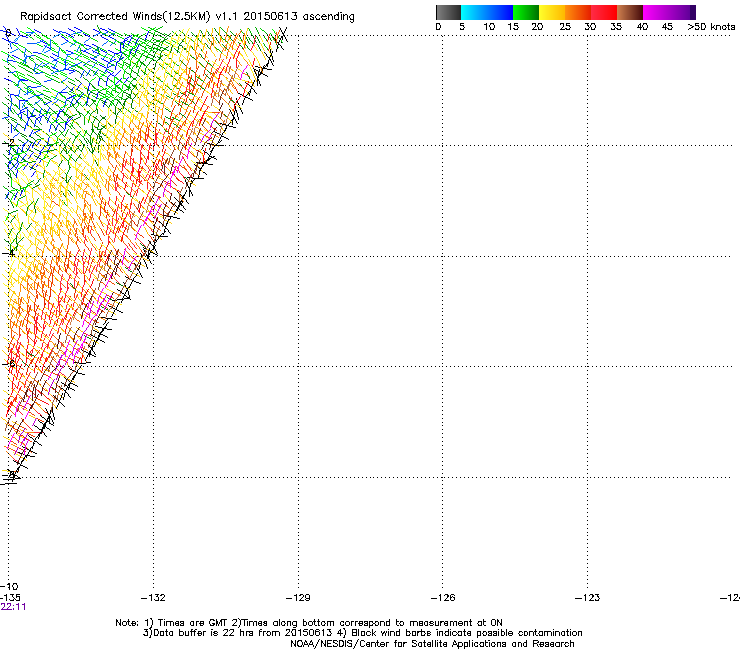This screenshot has height=650, width=740.
Task: Select the gray 0-5 knots color segment
Action: (x=448, y=12)
